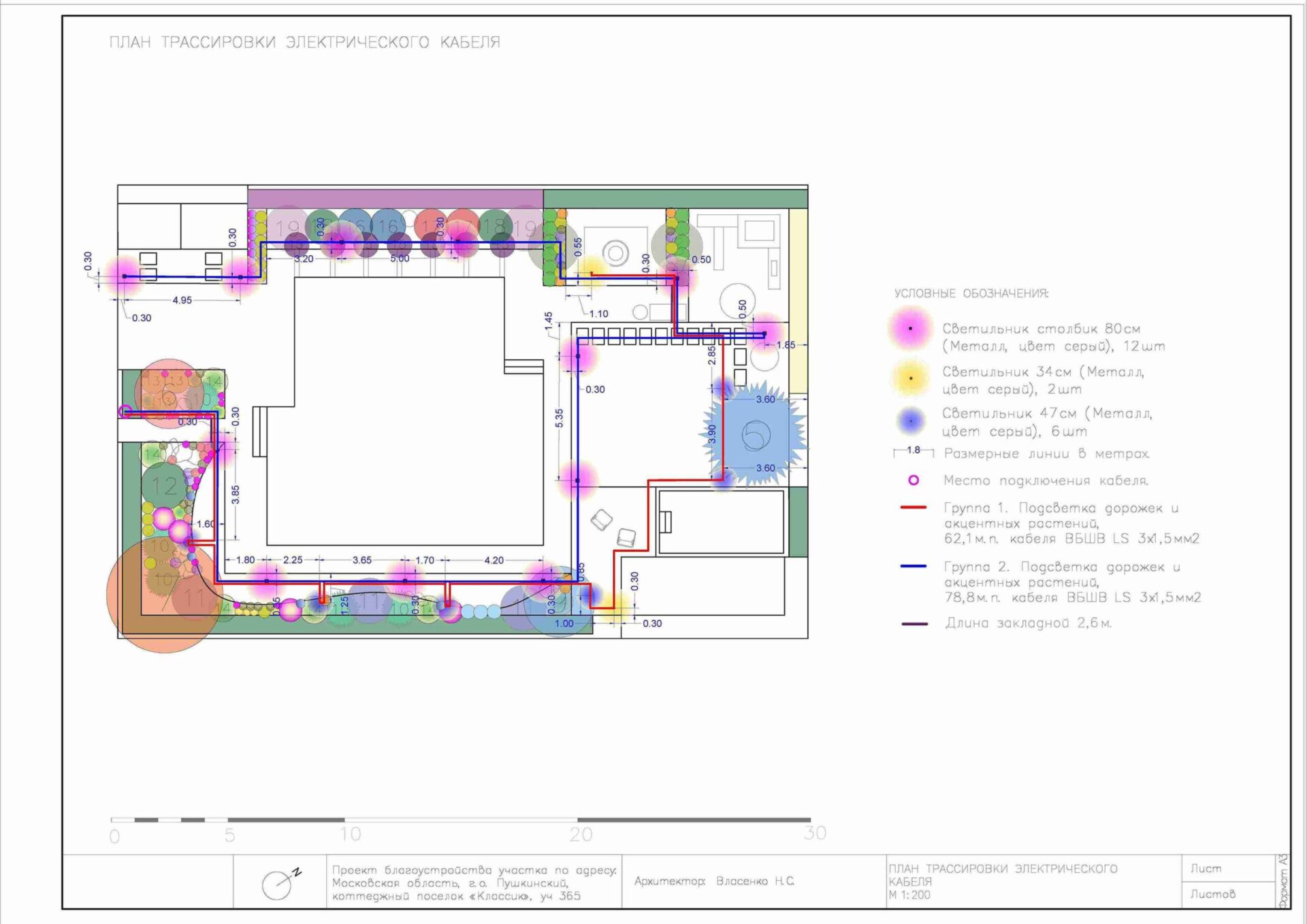This screenshot has height=924, width=1307.
Task: Click the cable connection point on plan's left edge
Action: click(x=125, y=411)
